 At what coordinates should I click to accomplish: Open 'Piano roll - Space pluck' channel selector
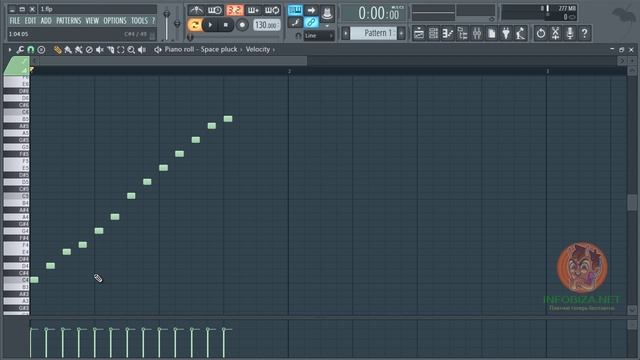point(201,49)
